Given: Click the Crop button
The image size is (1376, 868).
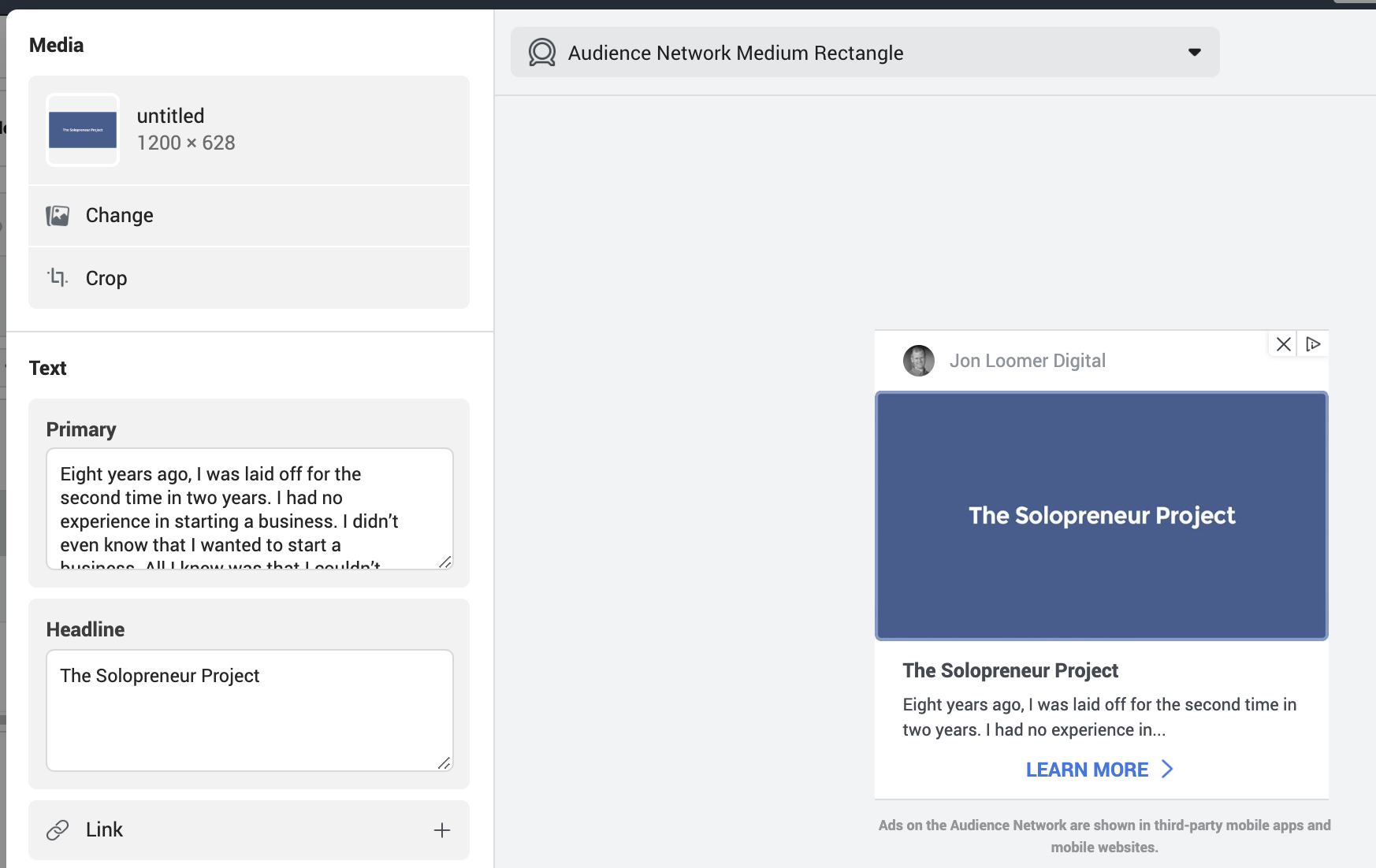Looking at the screenshot, I should tap(249, 278).
